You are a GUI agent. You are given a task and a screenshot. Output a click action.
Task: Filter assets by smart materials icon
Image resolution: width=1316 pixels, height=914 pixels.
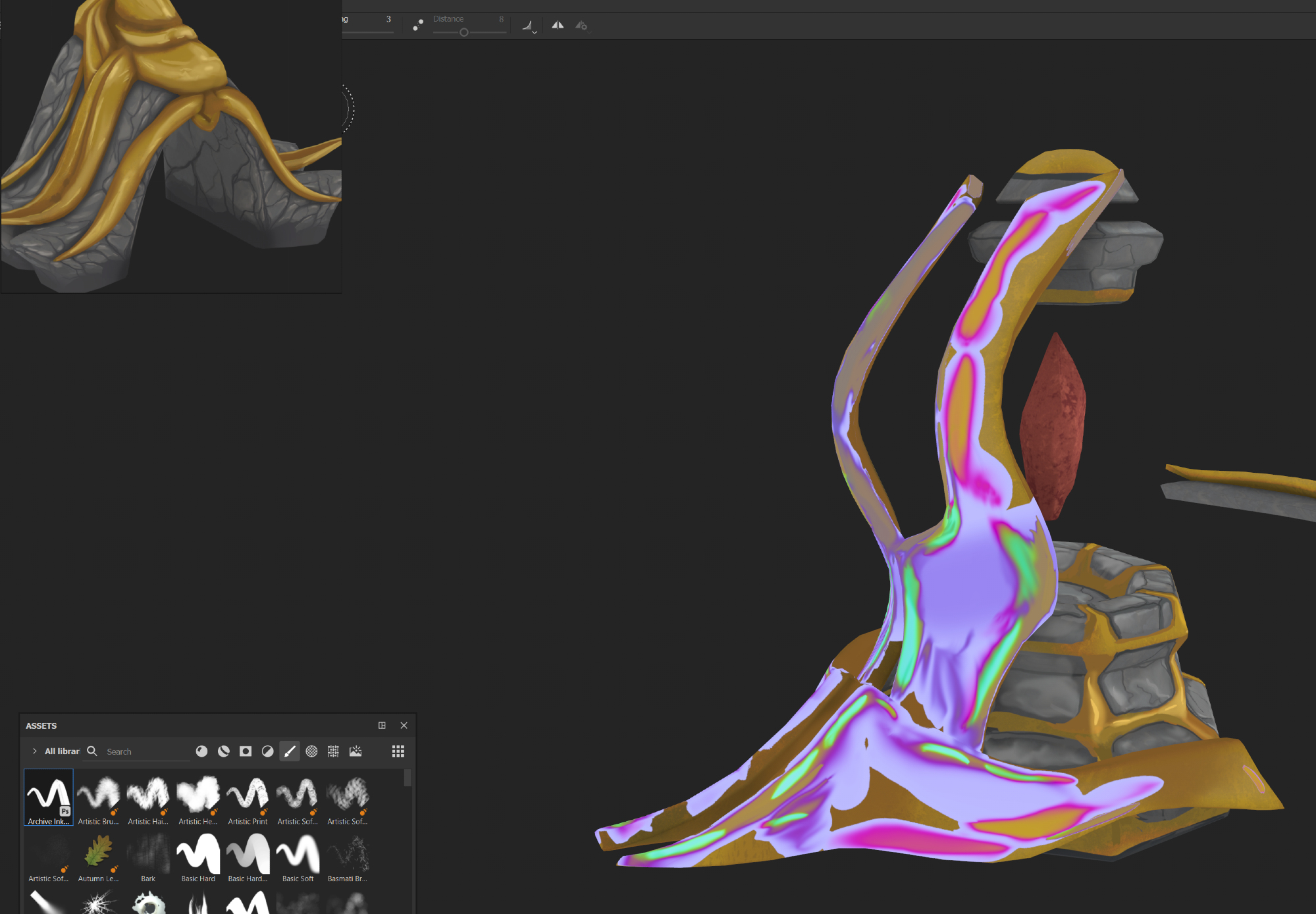click(x=224, y=751)
